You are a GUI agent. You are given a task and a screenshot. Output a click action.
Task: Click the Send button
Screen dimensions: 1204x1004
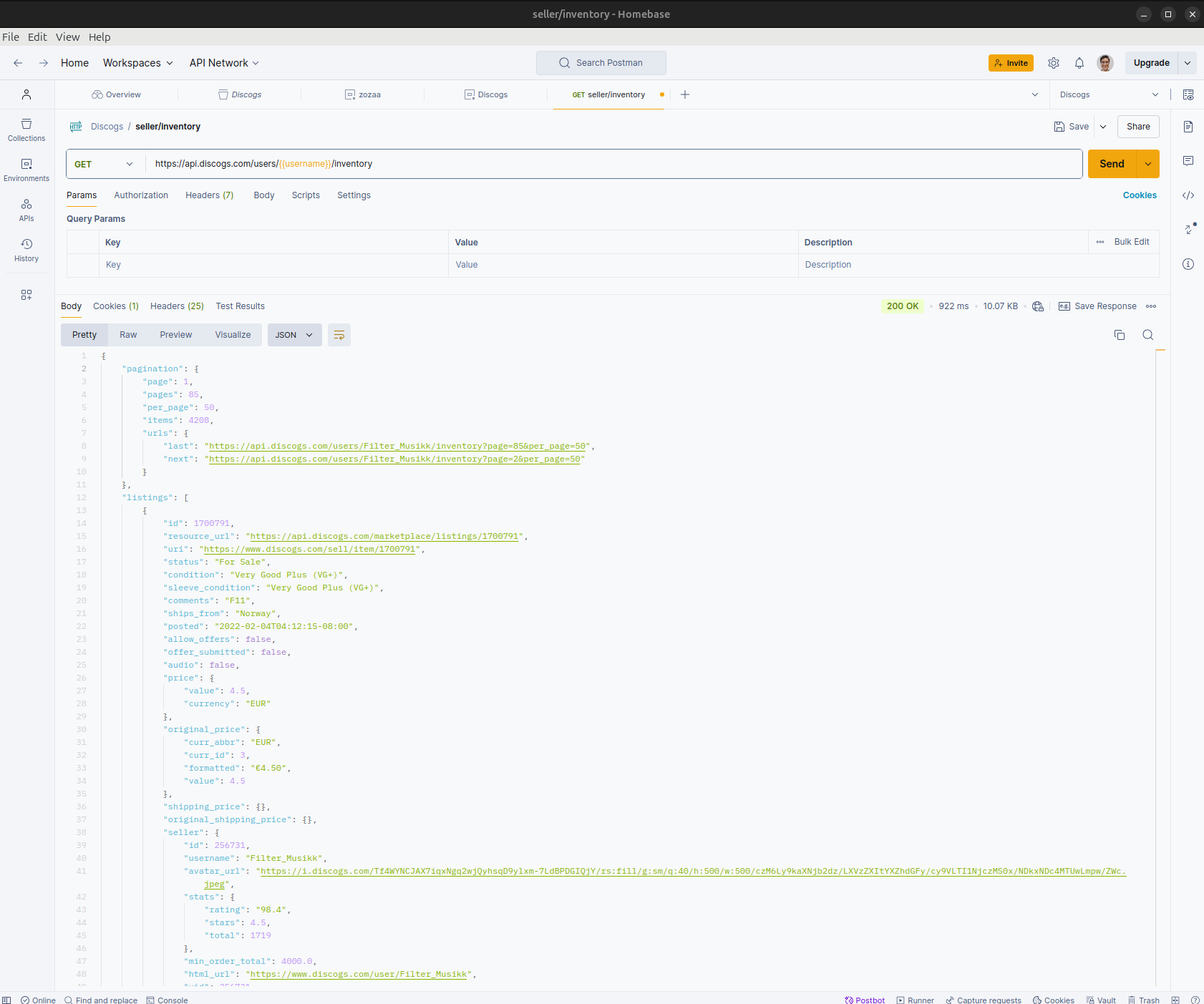click(1112, 164)
